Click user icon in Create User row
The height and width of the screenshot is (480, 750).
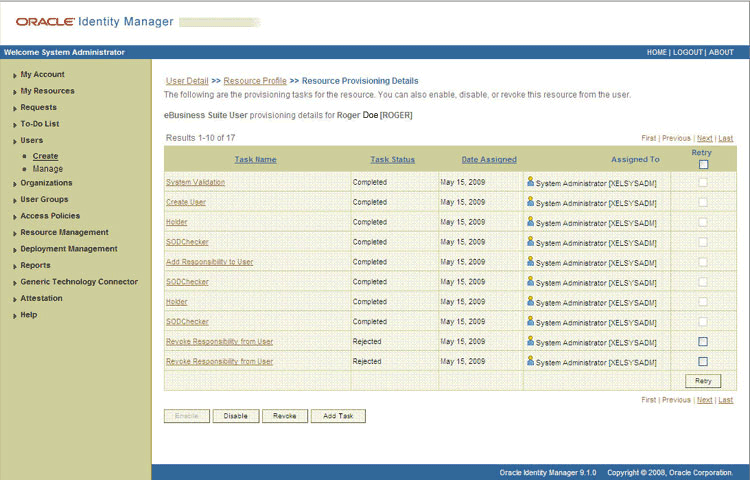530,202
